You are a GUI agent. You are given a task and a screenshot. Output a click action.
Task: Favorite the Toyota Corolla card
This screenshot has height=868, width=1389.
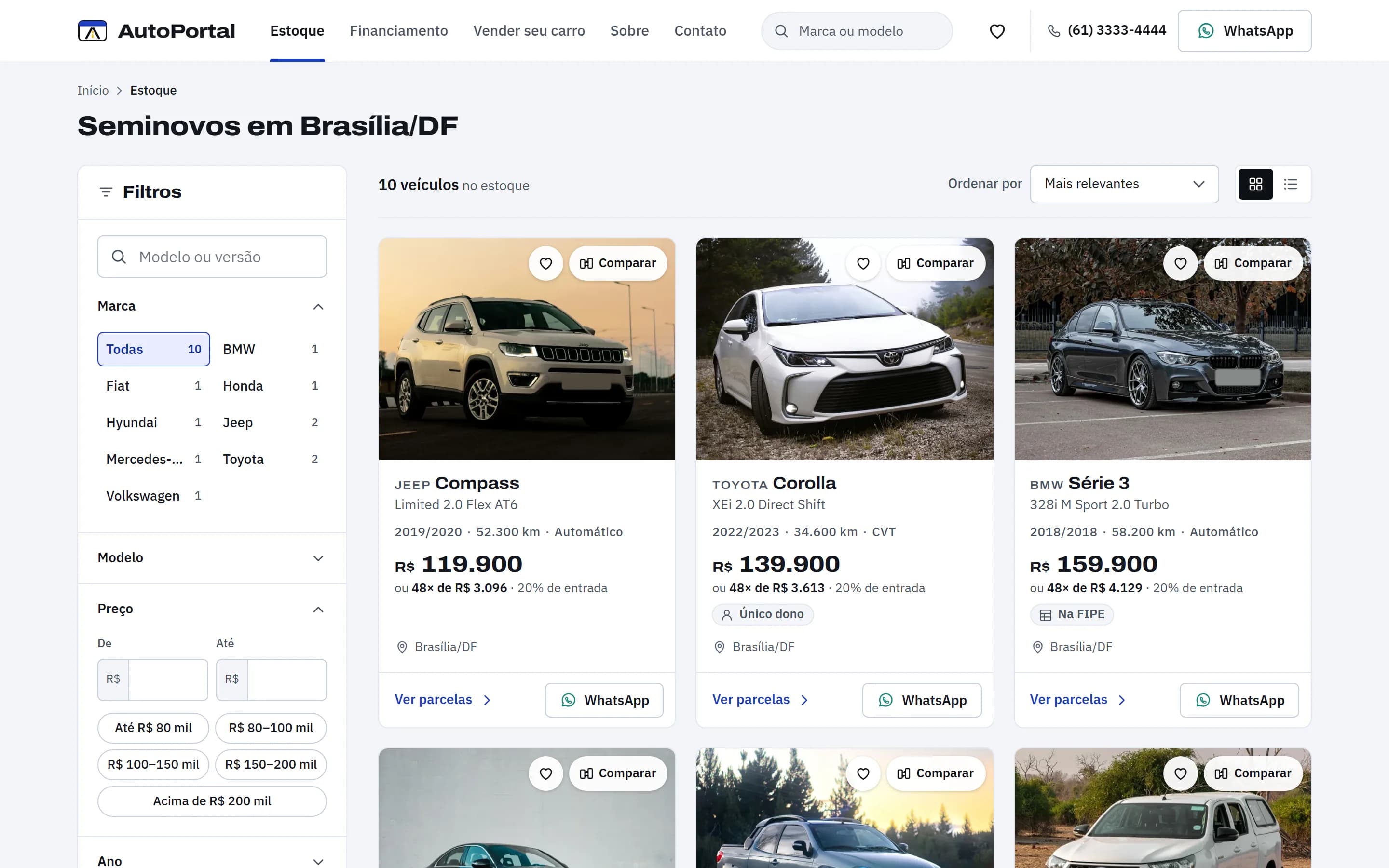point(863,263)
